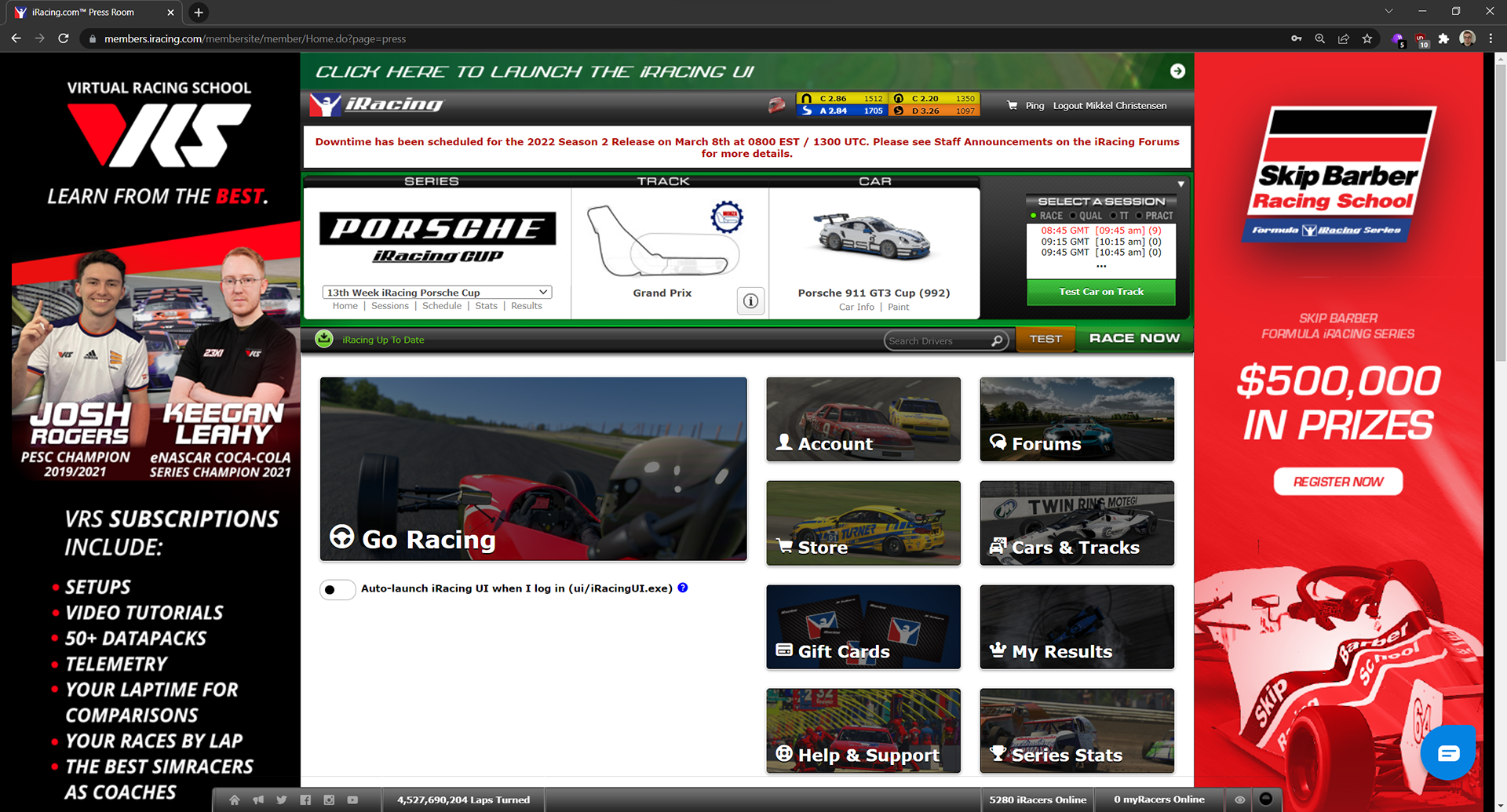The image size is (1507, 812).
Task: Click the arrow icon on the launch banner
Action: tap(1177, 71)
